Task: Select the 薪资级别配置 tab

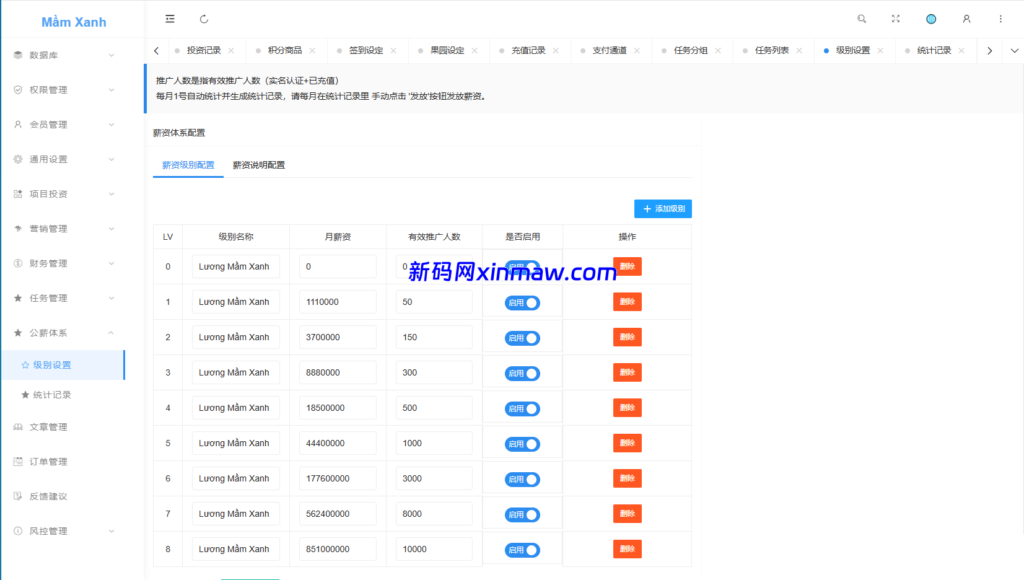Action: (188, 165)
